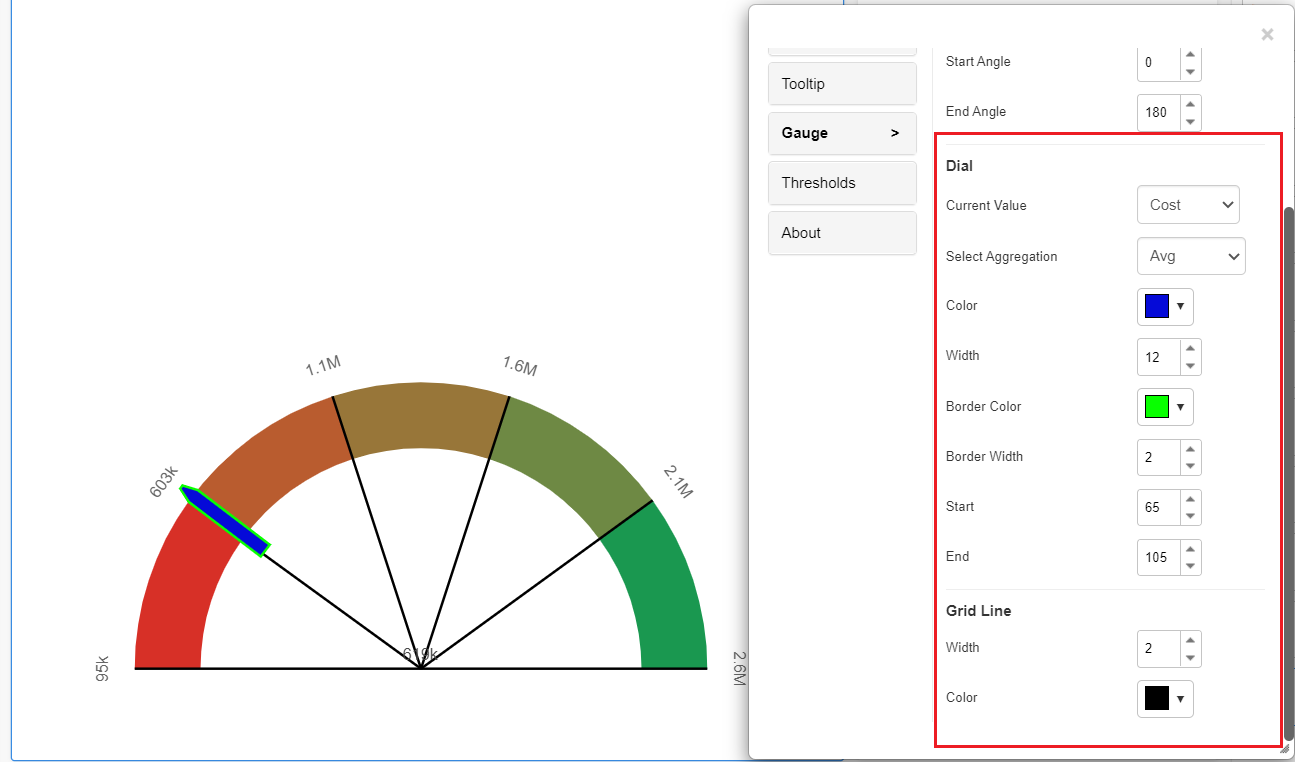Click the blue Dial Color swatch

pyautogui.click(x=1157, y=306)
